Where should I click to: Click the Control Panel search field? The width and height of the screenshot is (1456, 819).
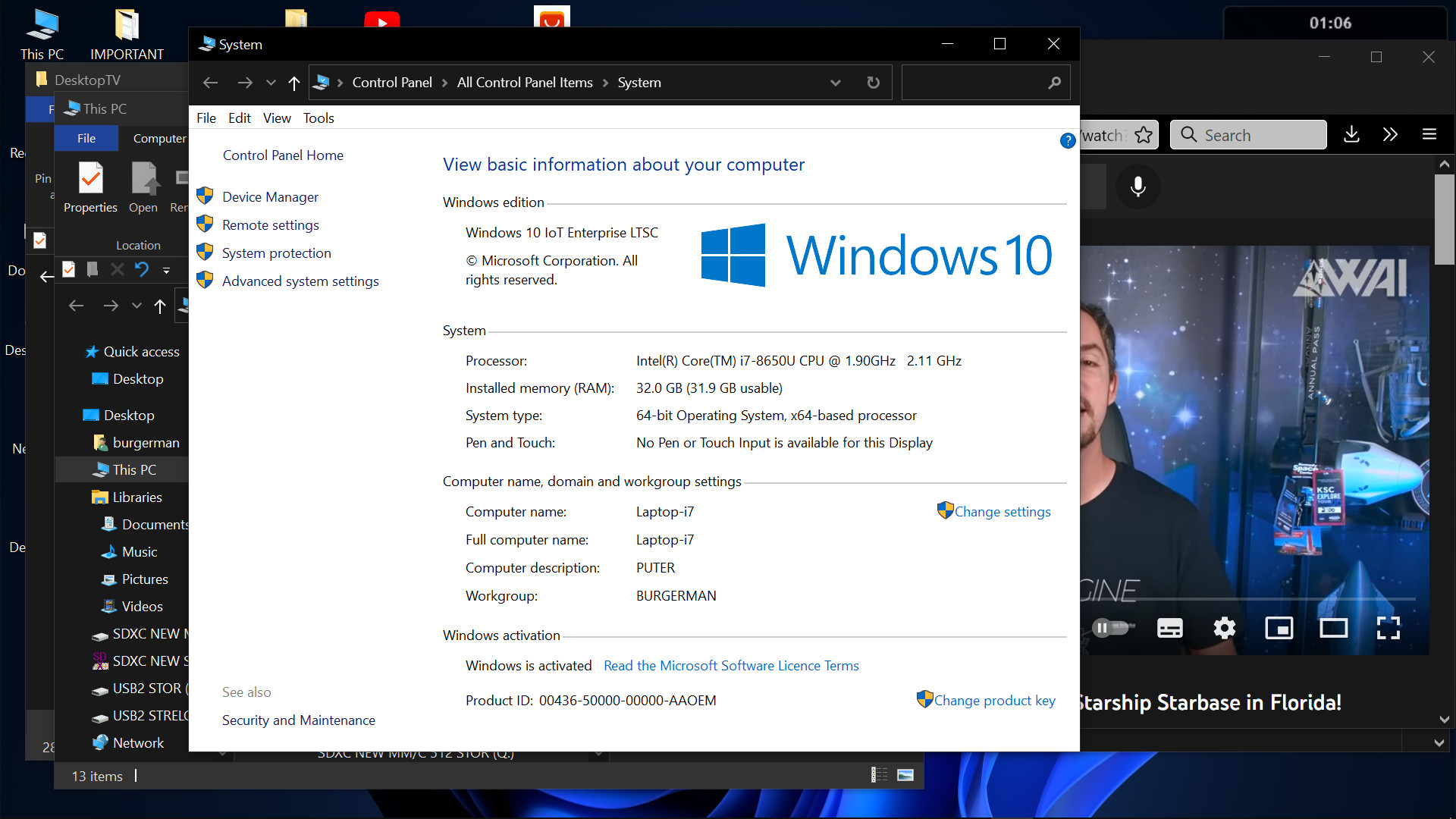(x=974, y=83)
